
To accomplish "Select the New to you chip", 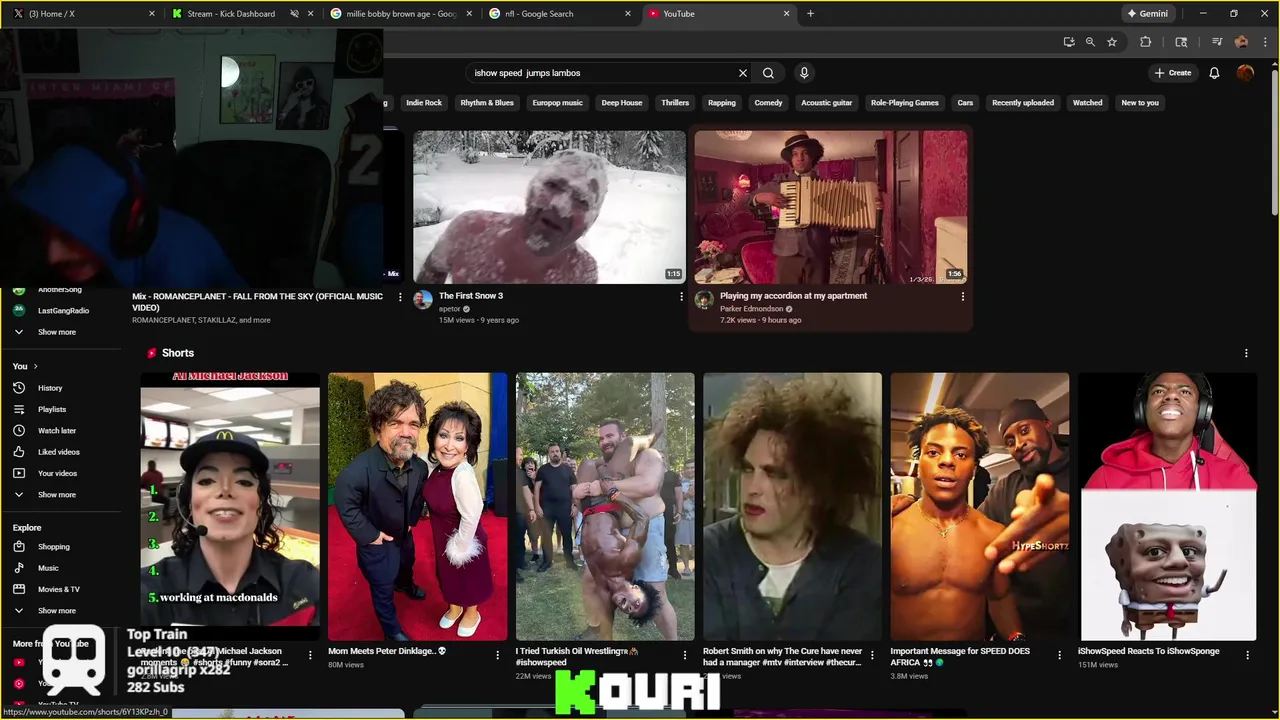I will point(1140,103).
